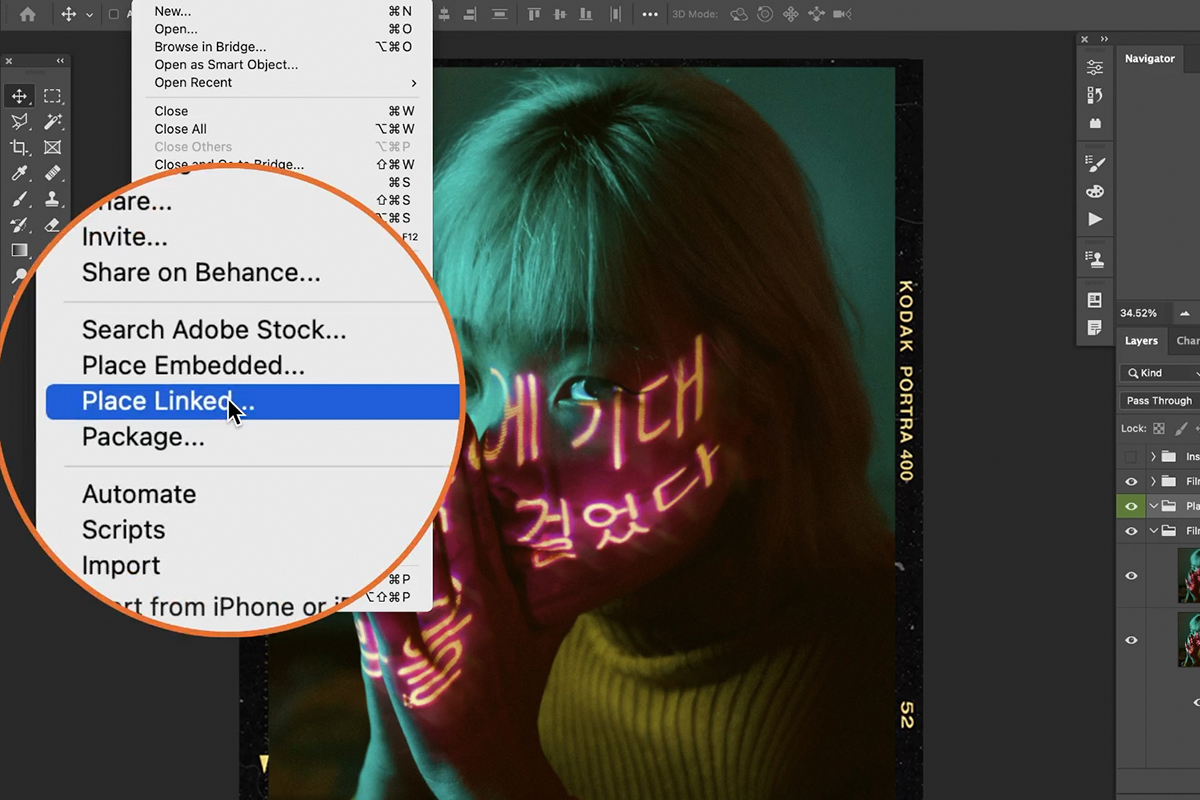Open the Brush Settings panel icon

tap(1095, 161)
